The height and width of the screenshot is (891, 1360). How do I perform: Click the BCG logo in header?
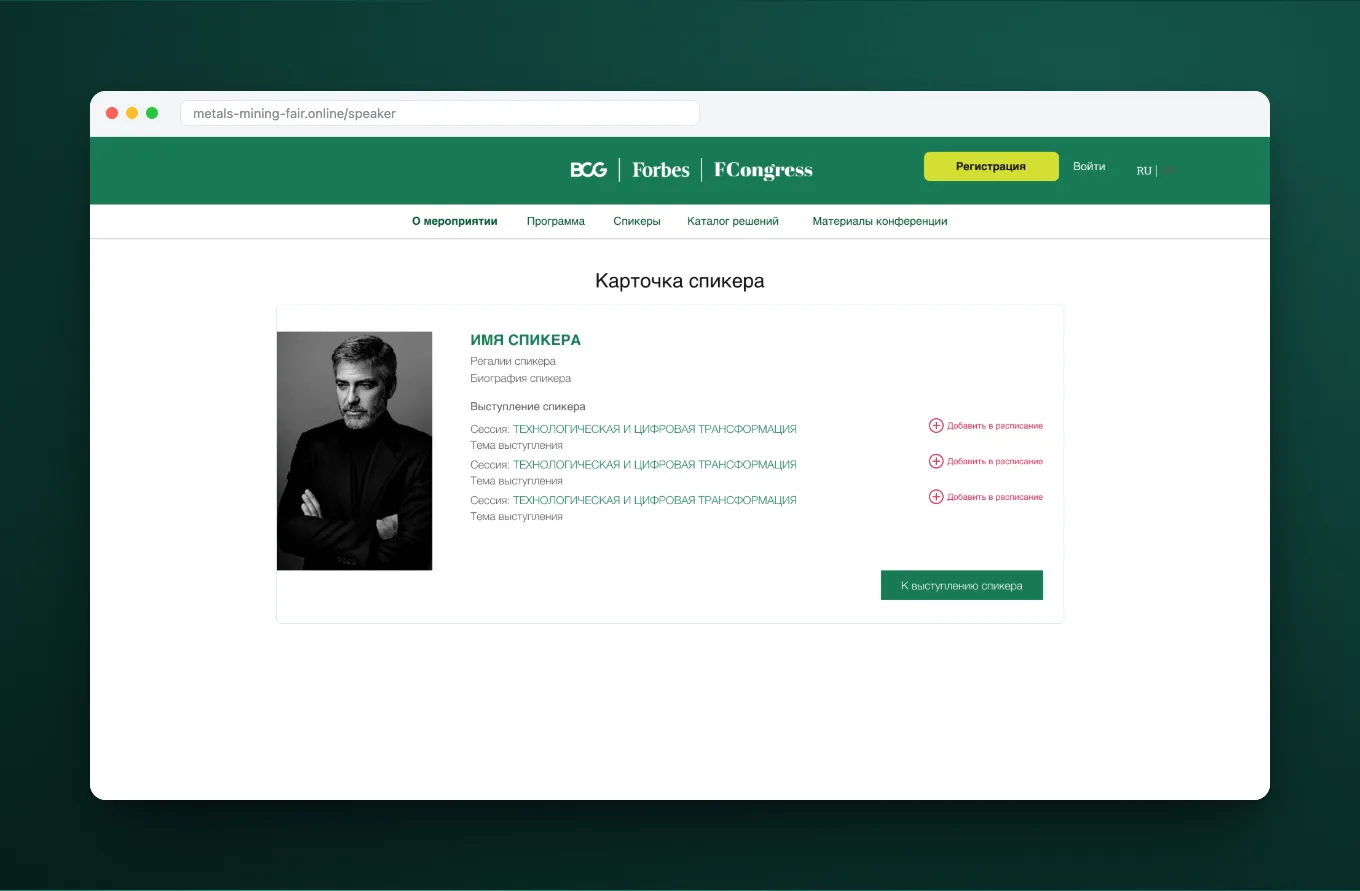click(x=589, y=170)
